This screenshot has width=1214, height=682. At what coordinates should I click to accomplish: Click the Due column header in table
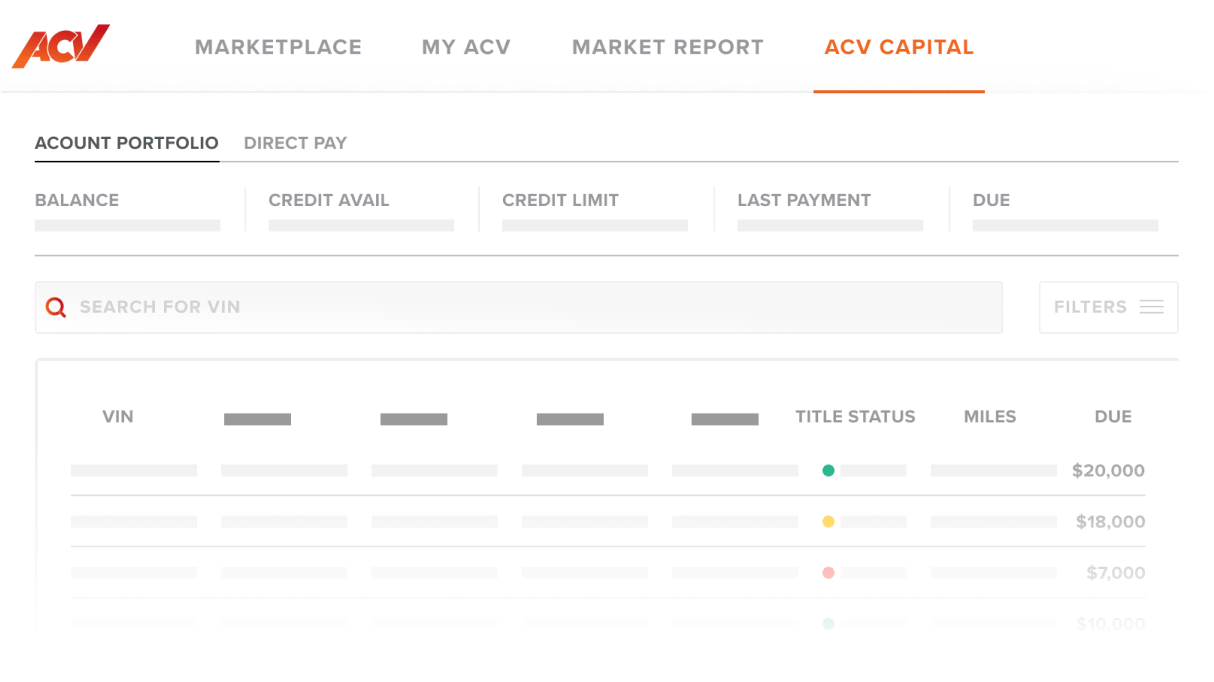click(x=1113, y=417)
